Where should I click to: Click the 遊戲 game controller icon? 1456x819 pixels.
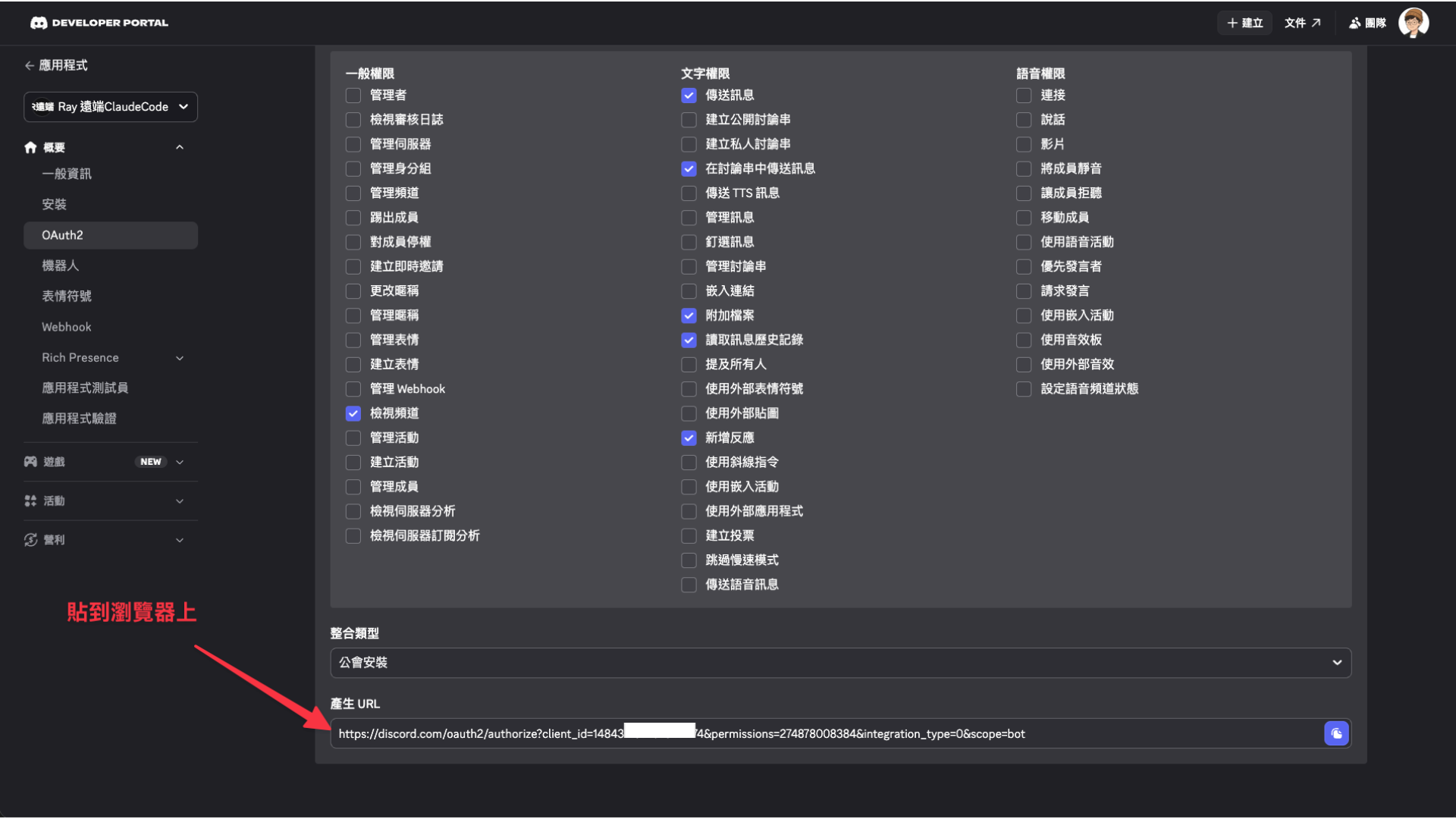(x=30, y=461)
